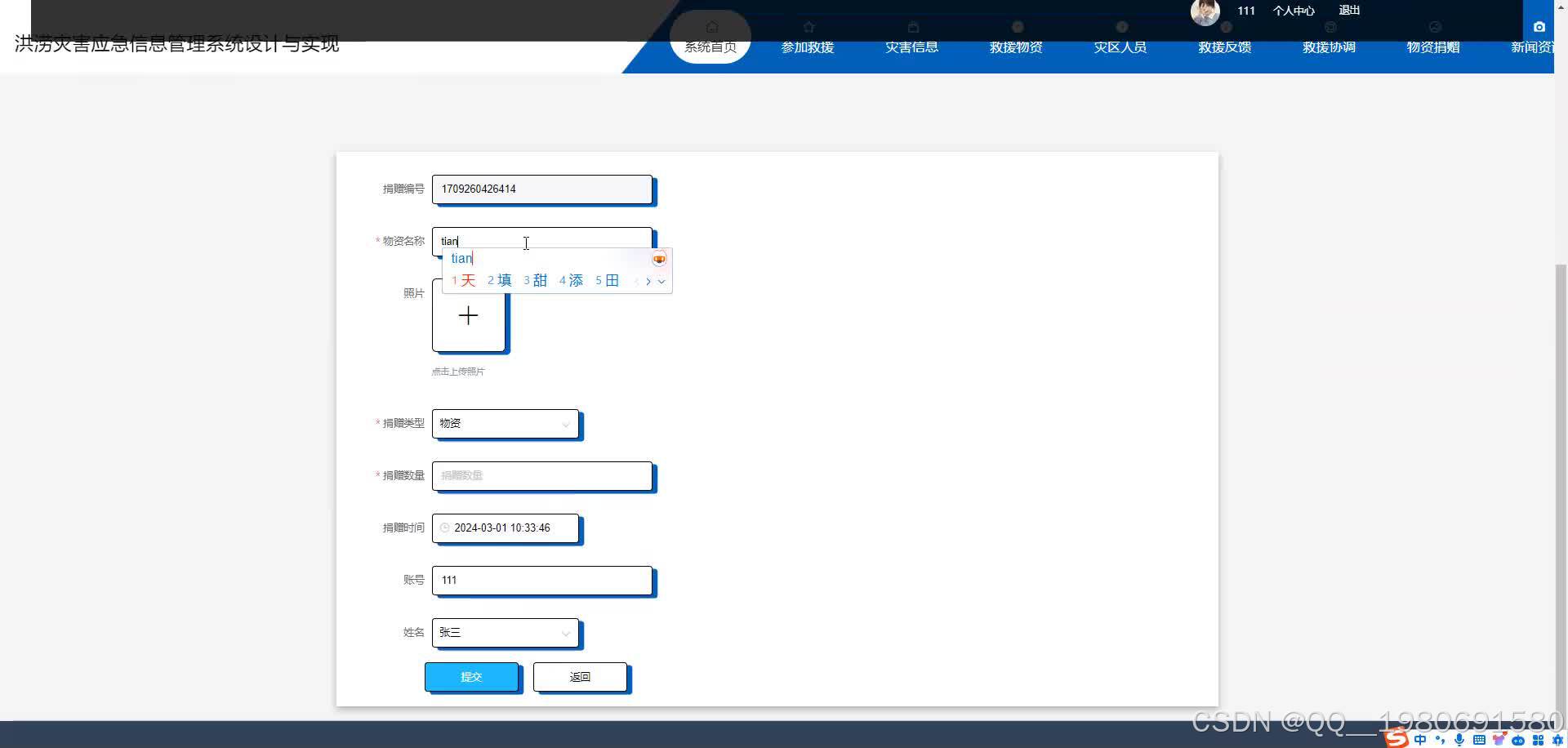Viewport: 1568px width, 748px height.
Task: Select candidate 2 填
Action: pyautogui.click(x=500, y=281)
